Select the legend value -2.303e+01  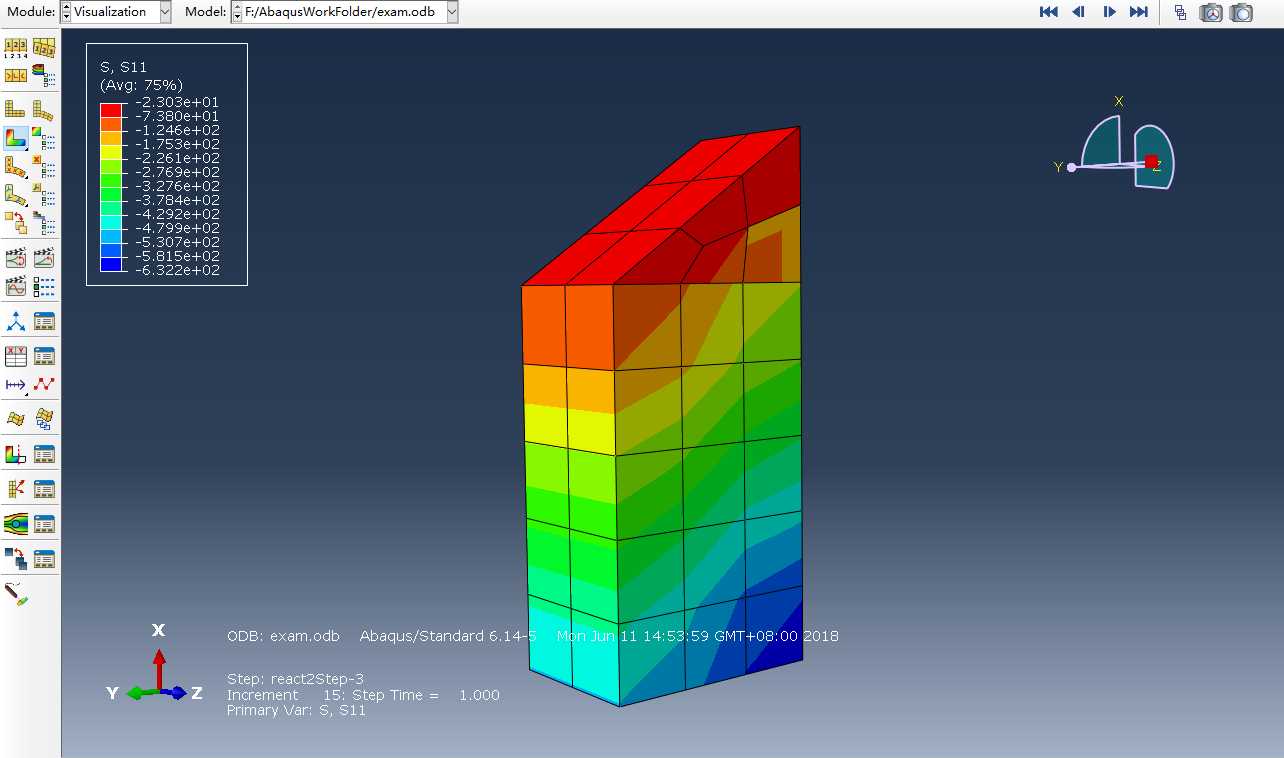click(177, 102)
